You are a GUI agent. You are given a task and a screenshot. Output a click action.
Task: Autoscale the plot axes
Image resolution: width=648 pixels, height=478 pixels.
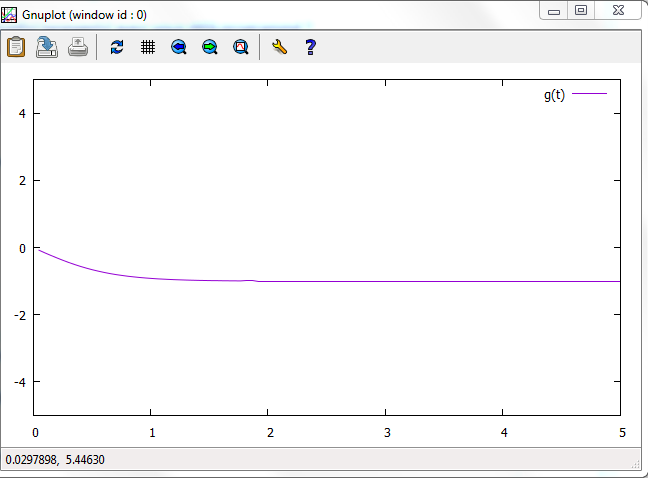pos(241,47)
